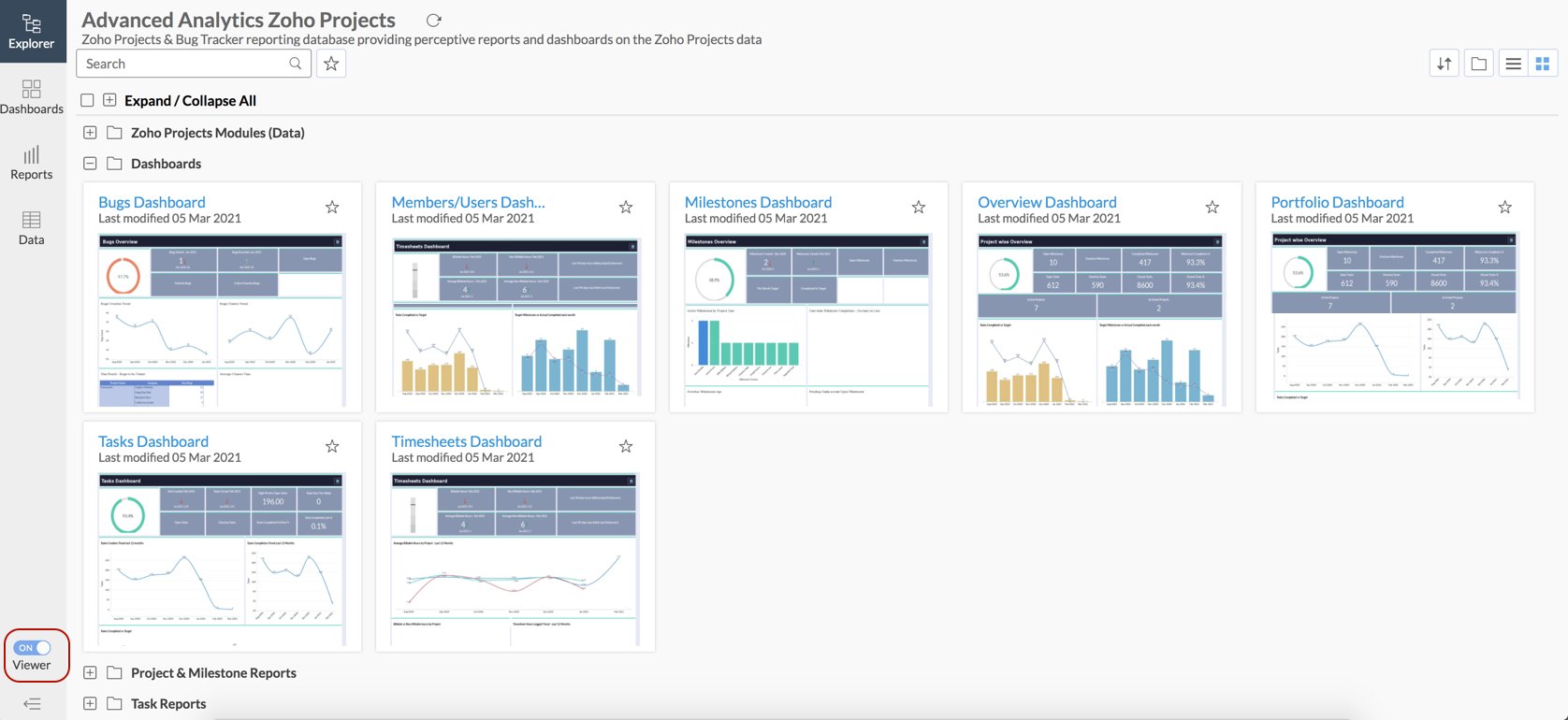Expand Zoho Projects Modules (Data) folder
1568x720 pixels.
click(90, 133)
